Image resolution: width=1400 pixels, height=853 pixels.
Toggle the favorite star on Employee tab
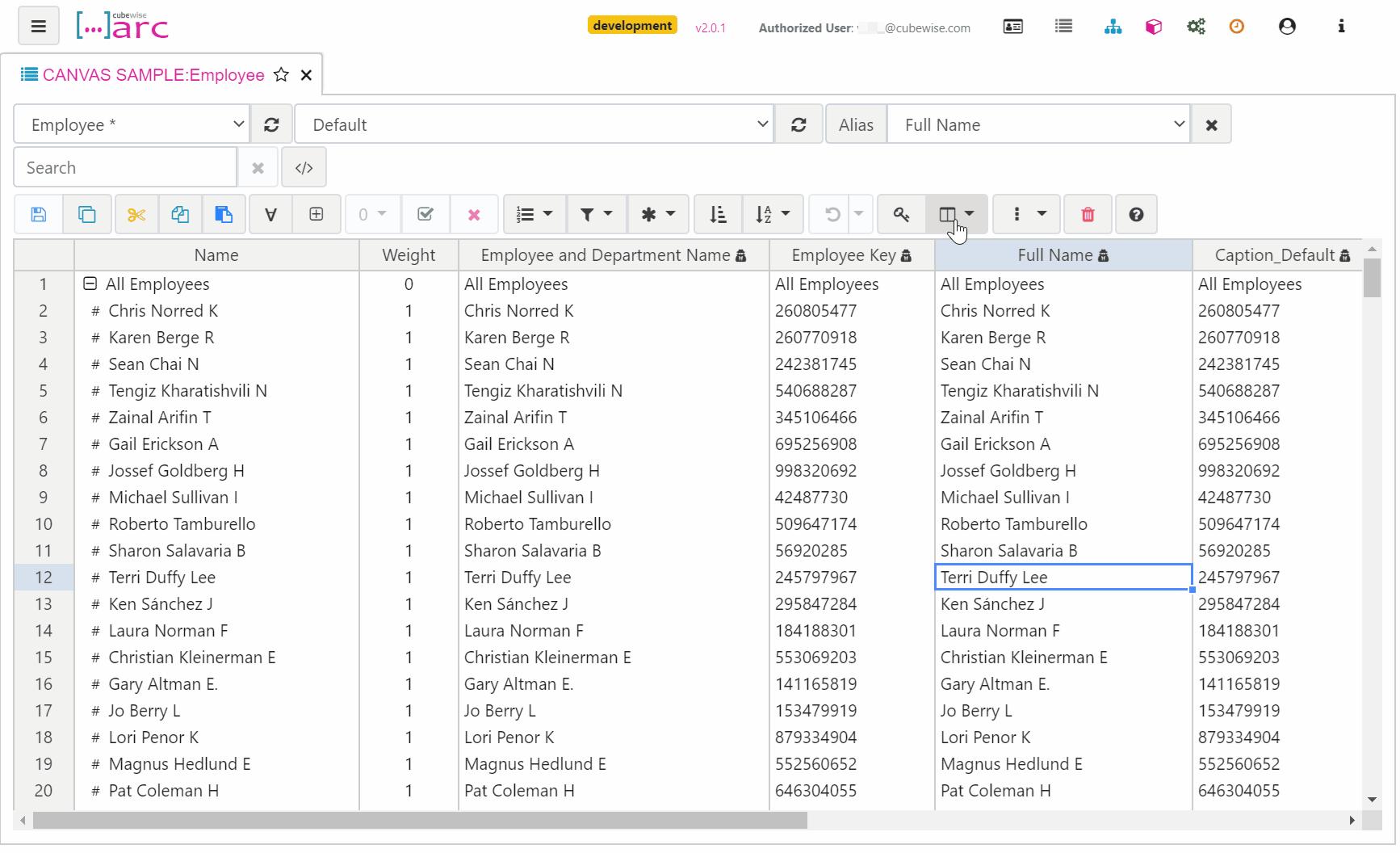(281, 75)
